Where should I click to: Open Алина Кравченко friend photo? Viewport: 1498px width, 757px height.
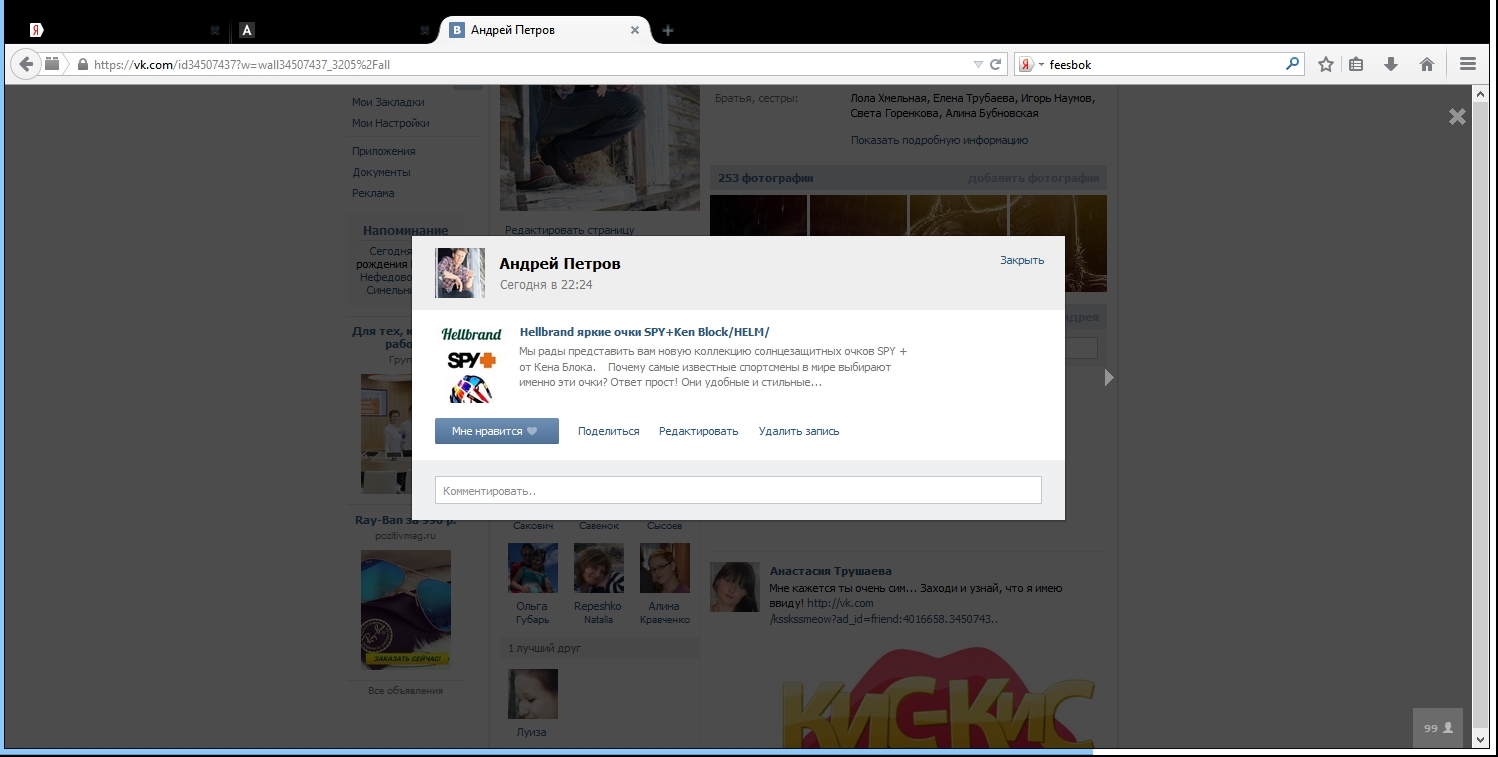coord(665,568)
